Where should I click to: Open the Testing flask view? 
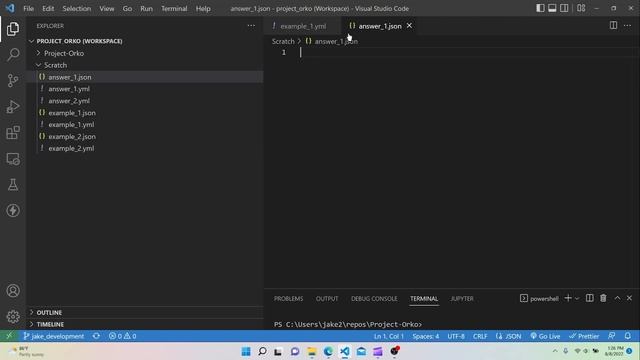click(x=13, y=184)
